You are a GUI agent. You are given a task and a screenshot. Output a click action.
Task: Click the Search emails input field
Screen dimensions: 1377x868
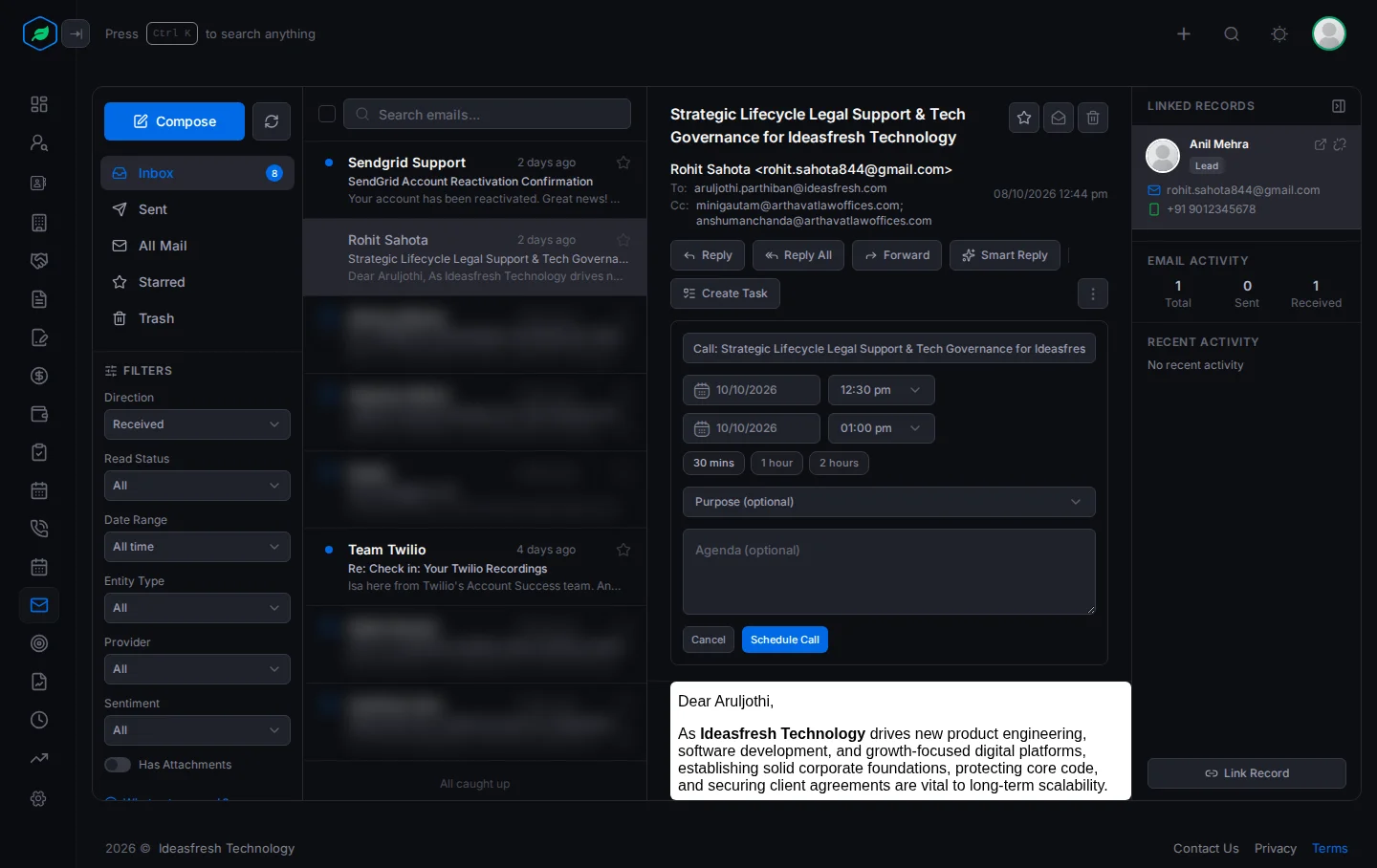pyautogui.click(x=487, y=114)
